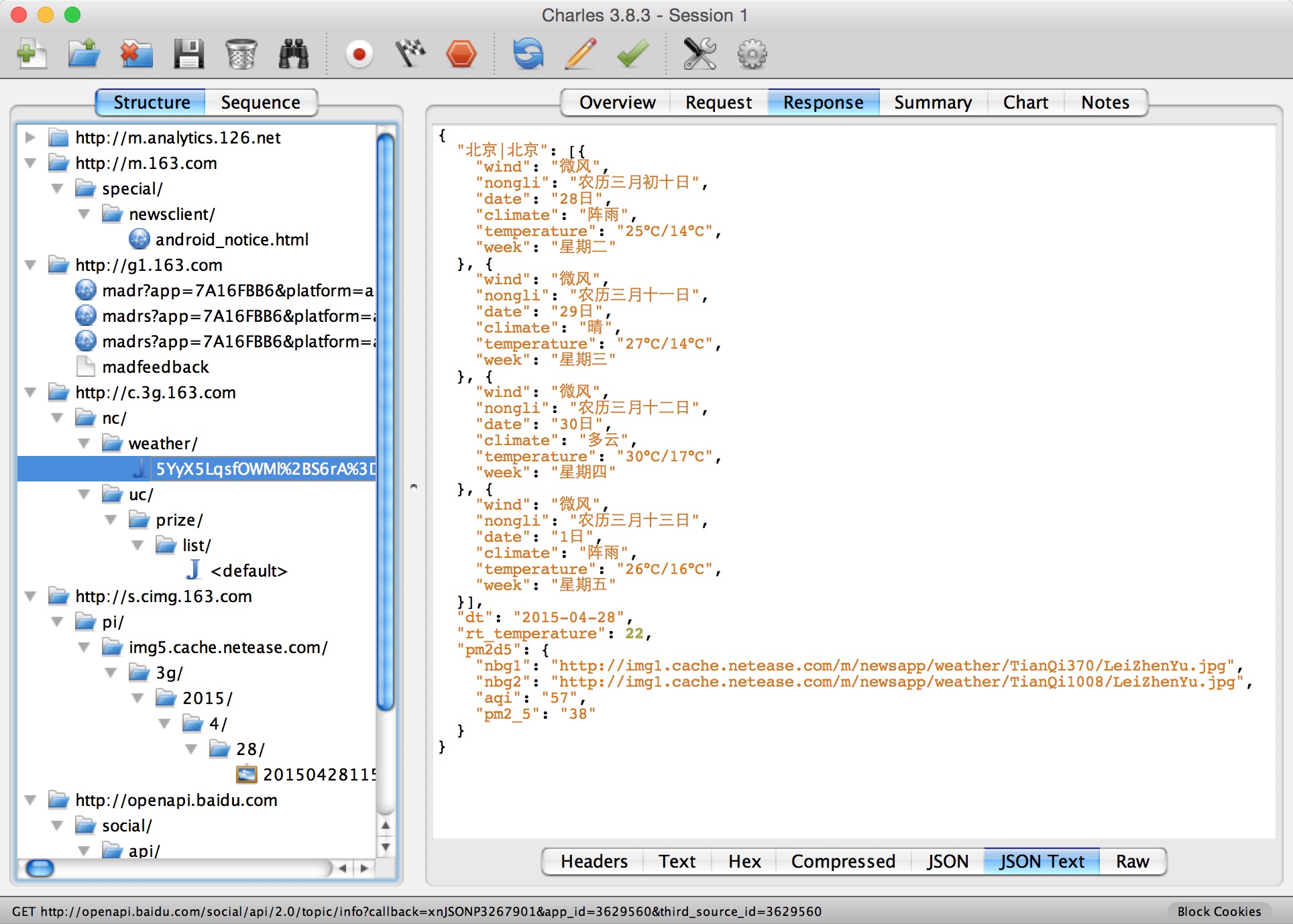Select the Summary tab

931,101
